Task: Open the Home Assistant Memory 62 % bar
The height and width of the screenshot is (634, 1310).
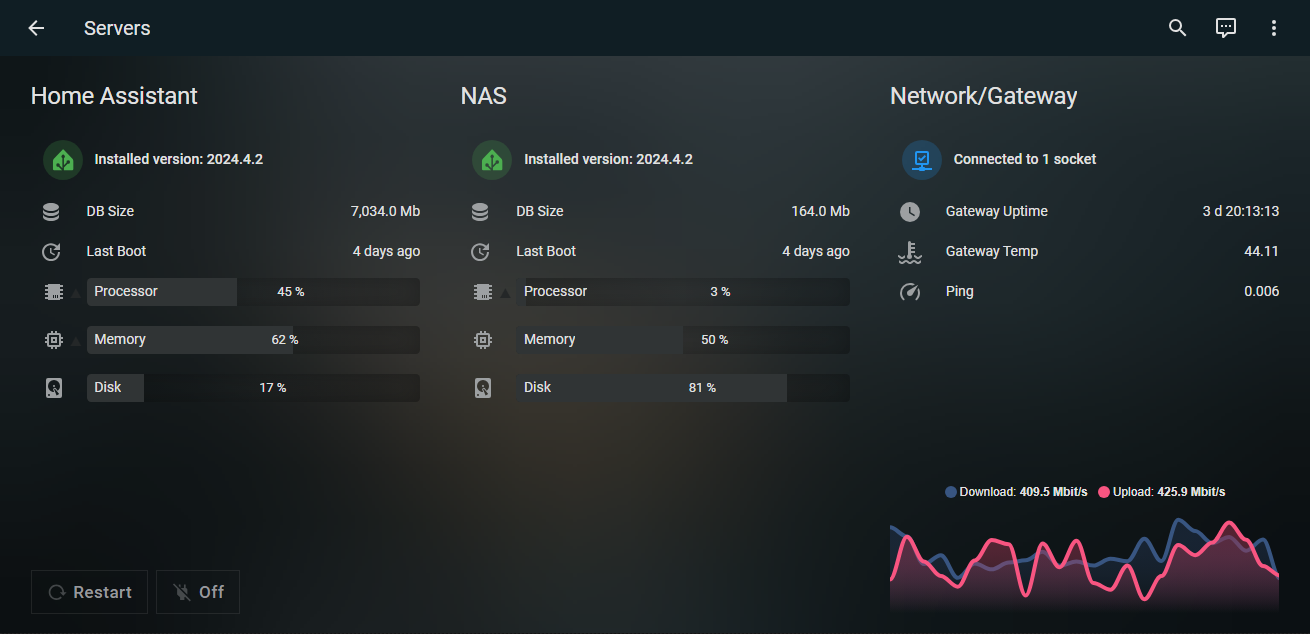Action: click(253, 340)
